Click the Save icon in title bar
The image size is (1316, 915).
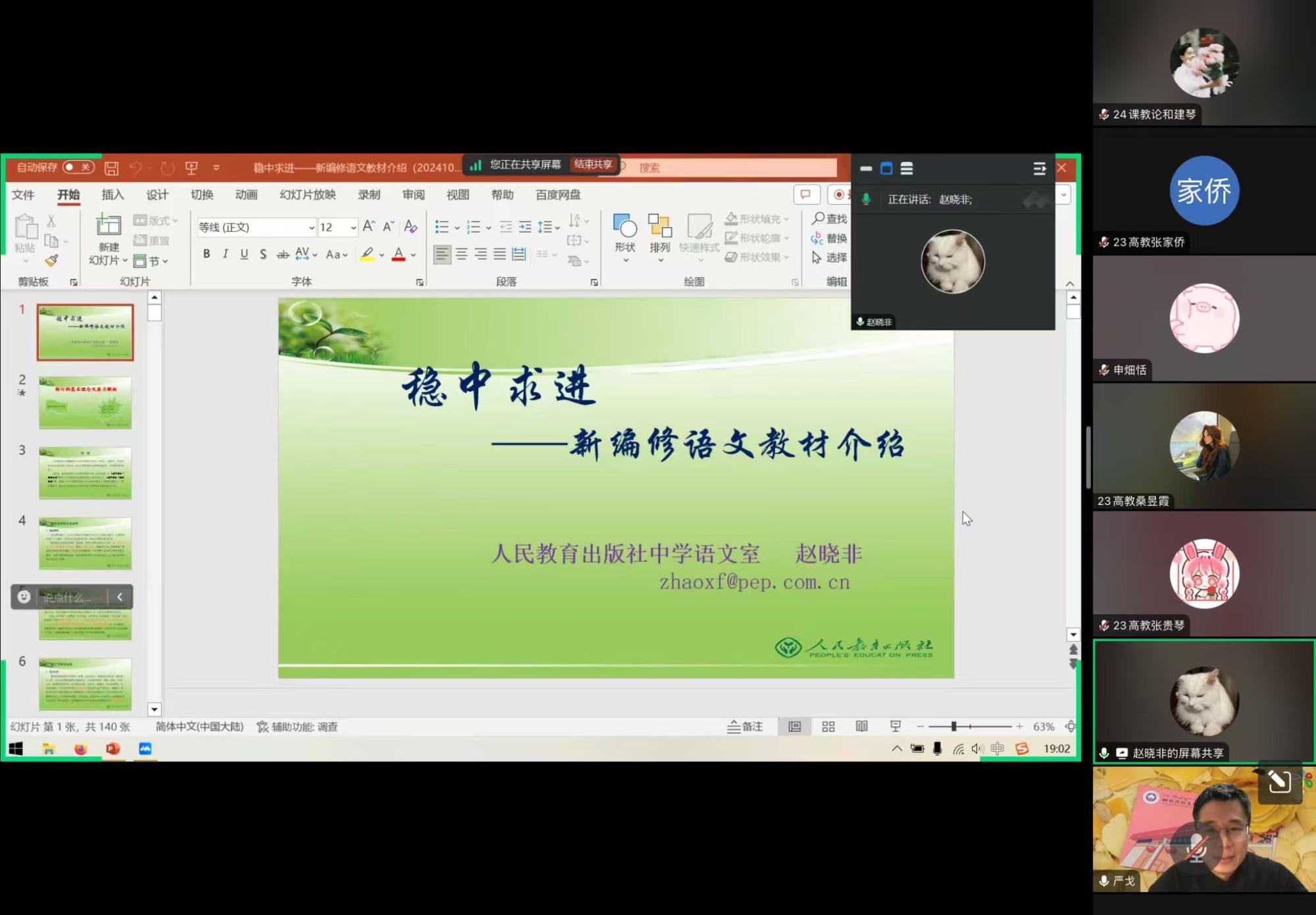click(x=112, y=168)
